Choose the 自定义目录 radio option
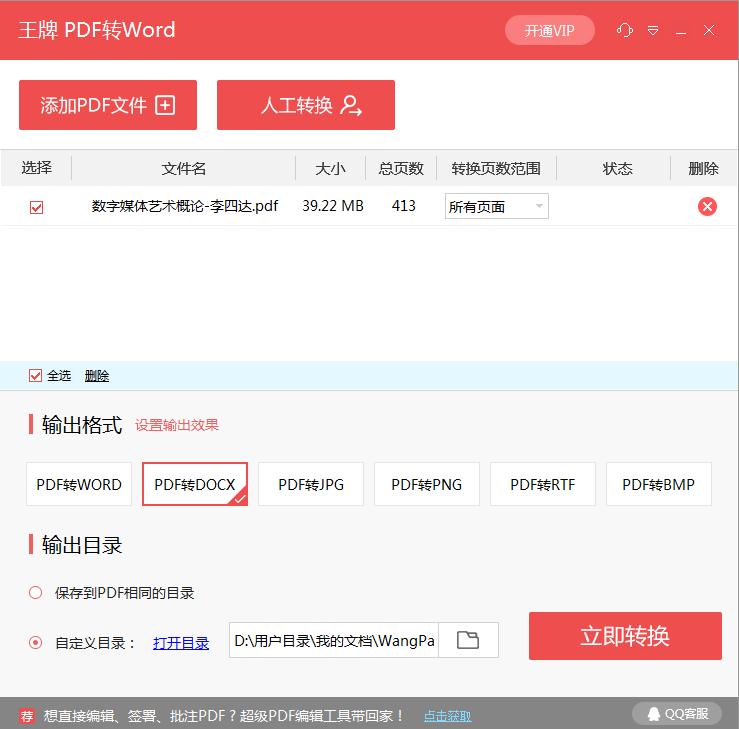The height and width of the screenshot is (729, 739). pyautogui.click(x=35, y=642)
